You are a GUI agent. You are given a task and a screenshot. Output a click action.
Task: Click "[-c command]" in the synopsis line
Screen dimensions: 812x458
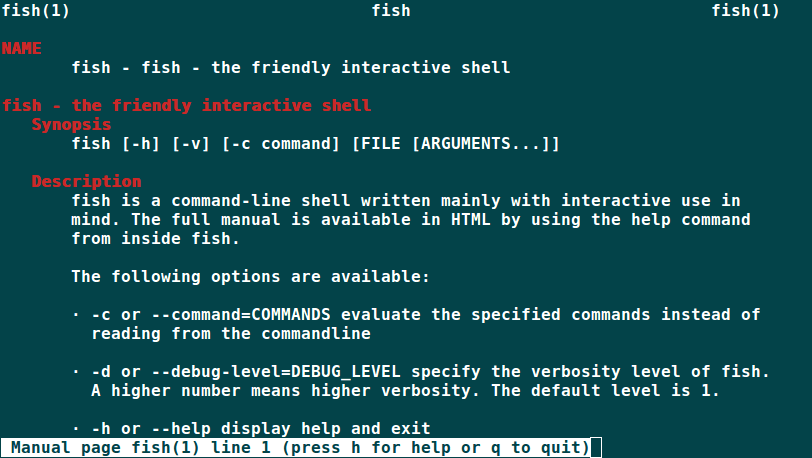click(x=281, y=144)
